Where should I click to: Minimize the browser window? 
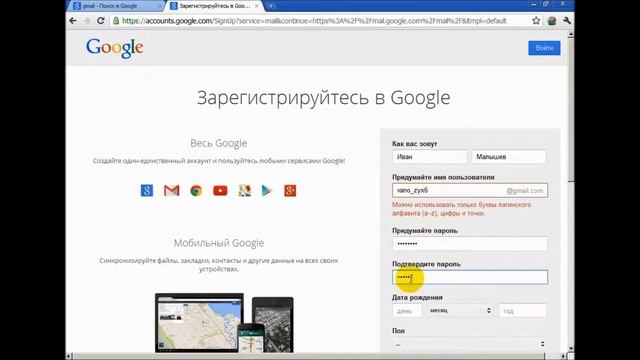click(533, 4)
